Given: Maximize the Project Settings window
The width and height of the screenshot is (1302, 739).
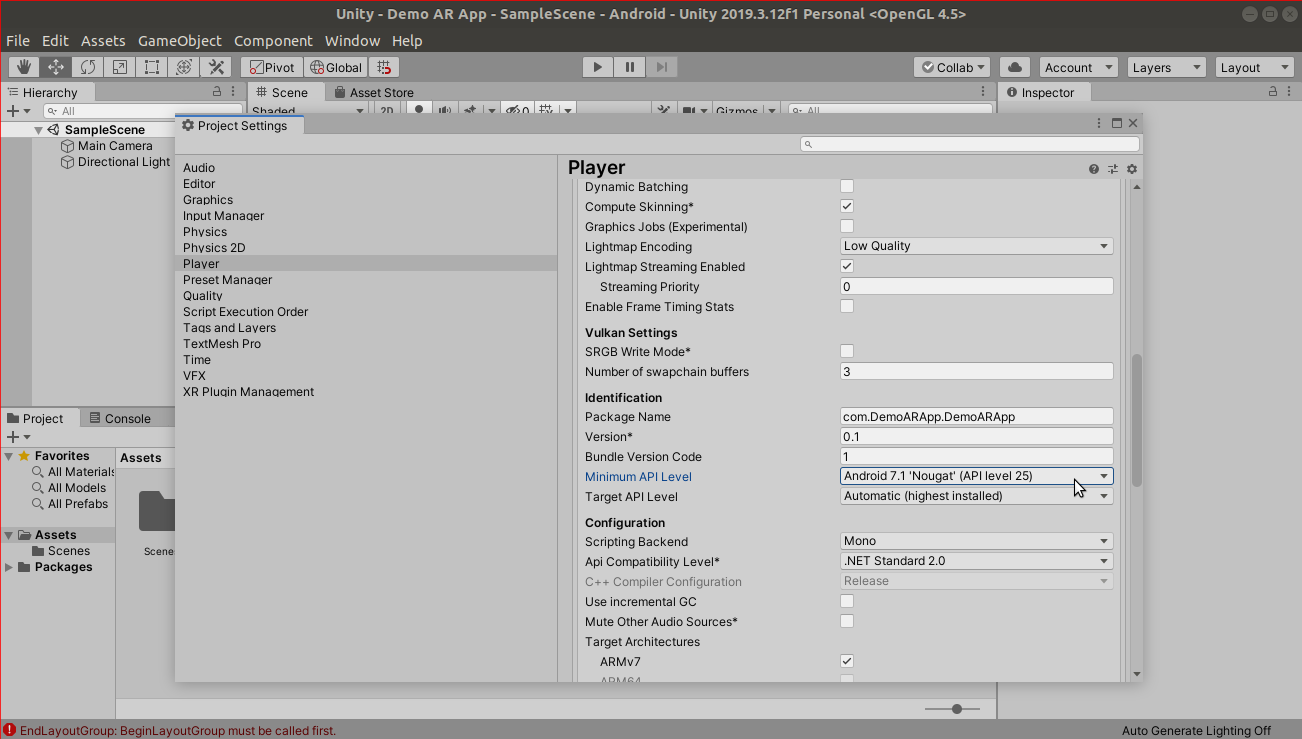Looking at the screenshot, I should pos(1117,123).
